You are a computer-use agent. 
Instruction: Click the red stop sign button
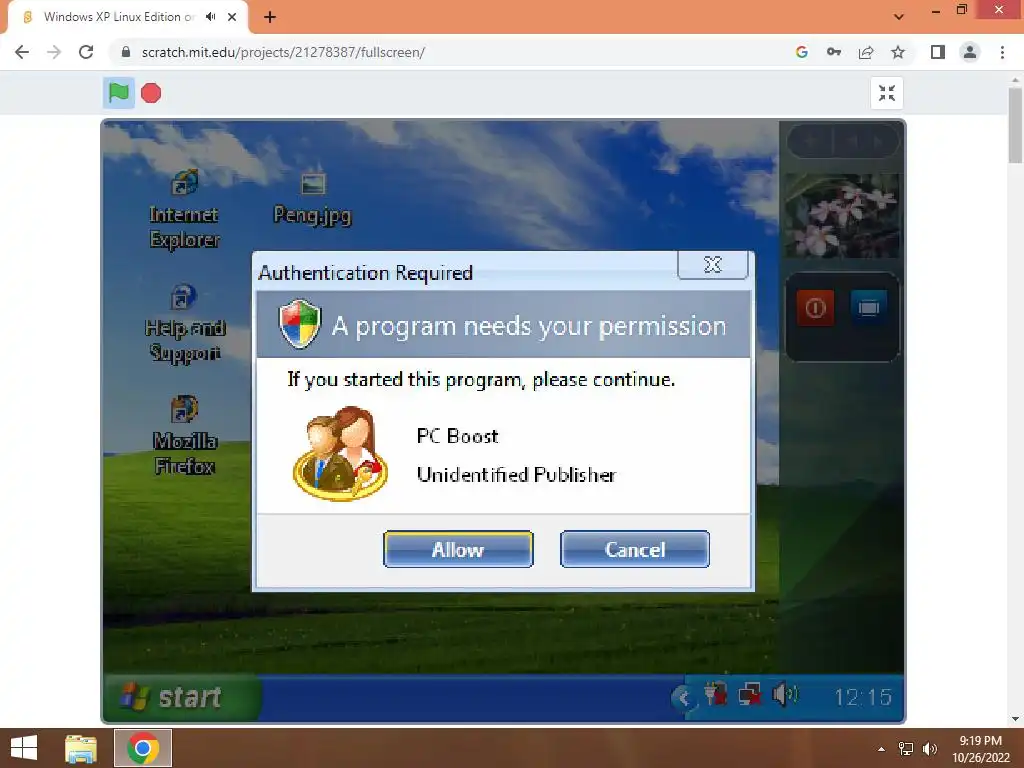[x=151, y=93]
